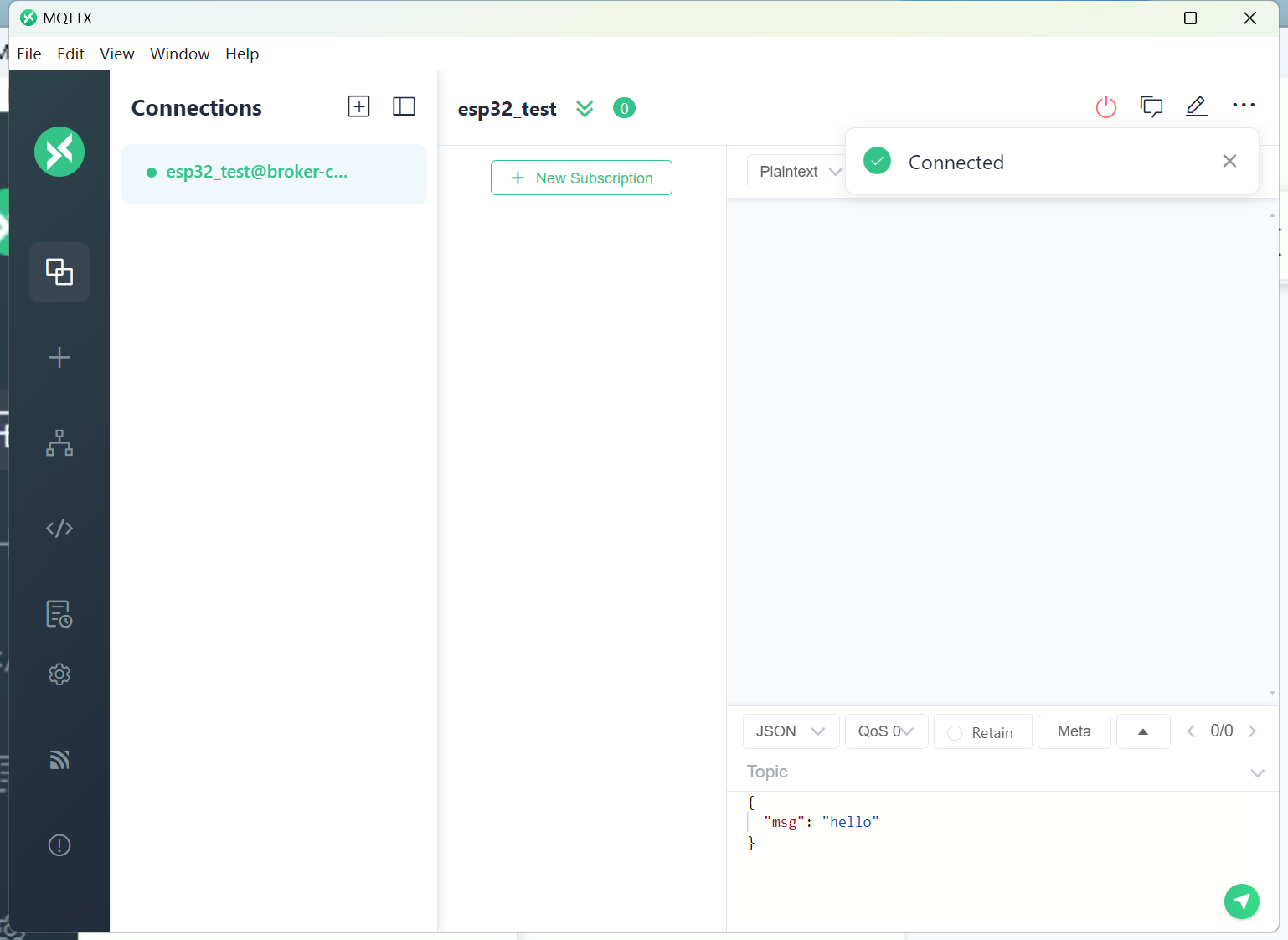1288x940 pixels.
Task: Add a new connection with plus box icon
Action: click(x=358, y=106)
